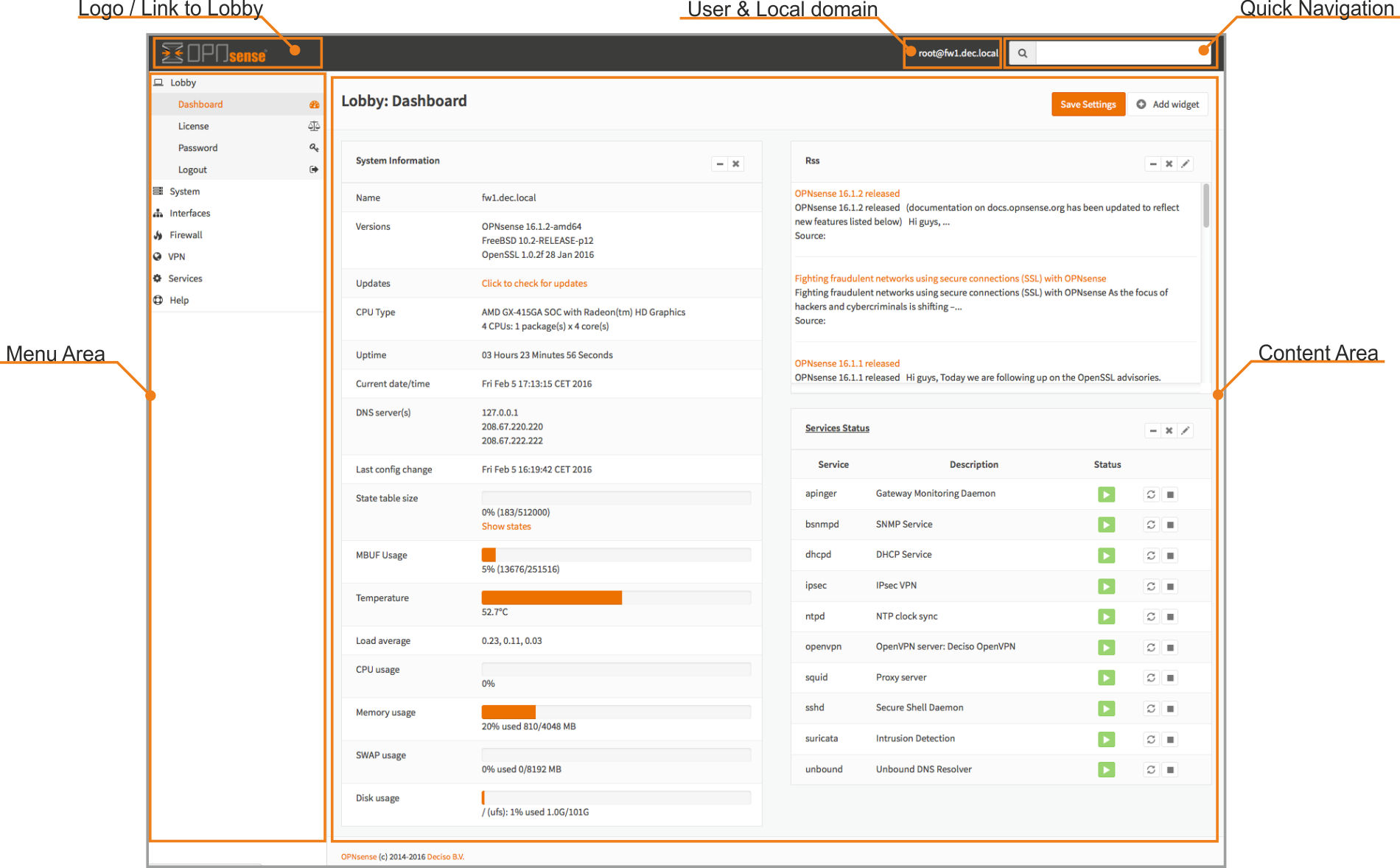
Task: Restart the bsnmpd service
Action: coord(1151,525)
